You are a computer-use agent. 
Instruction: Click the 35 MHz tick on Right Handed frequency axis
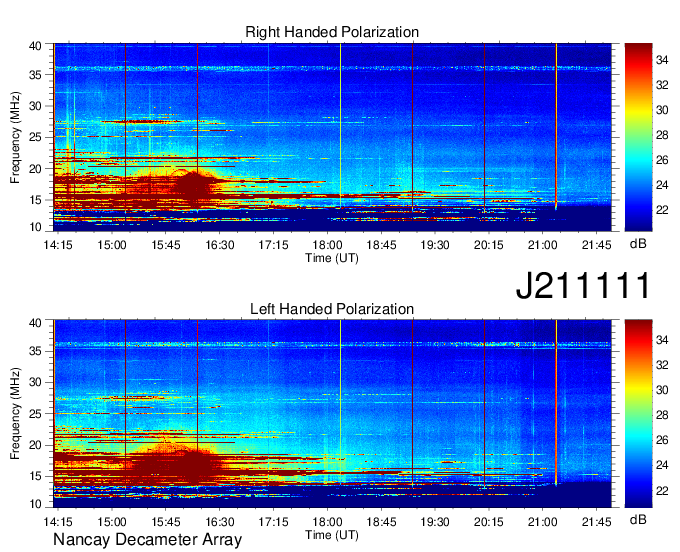point(35,75)
